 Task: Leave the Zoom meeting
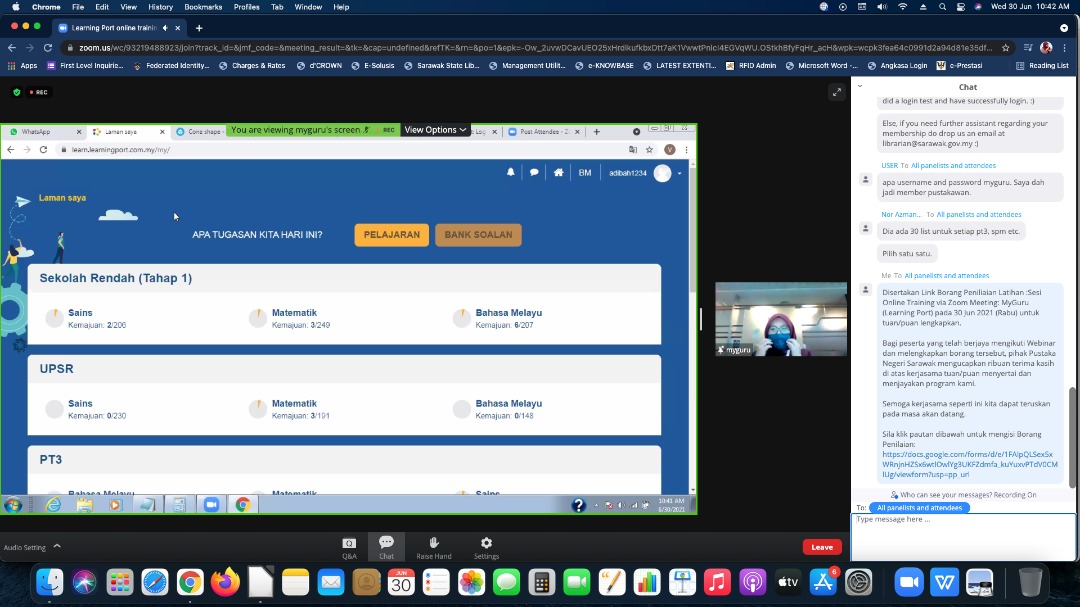[x=822, y=547]
